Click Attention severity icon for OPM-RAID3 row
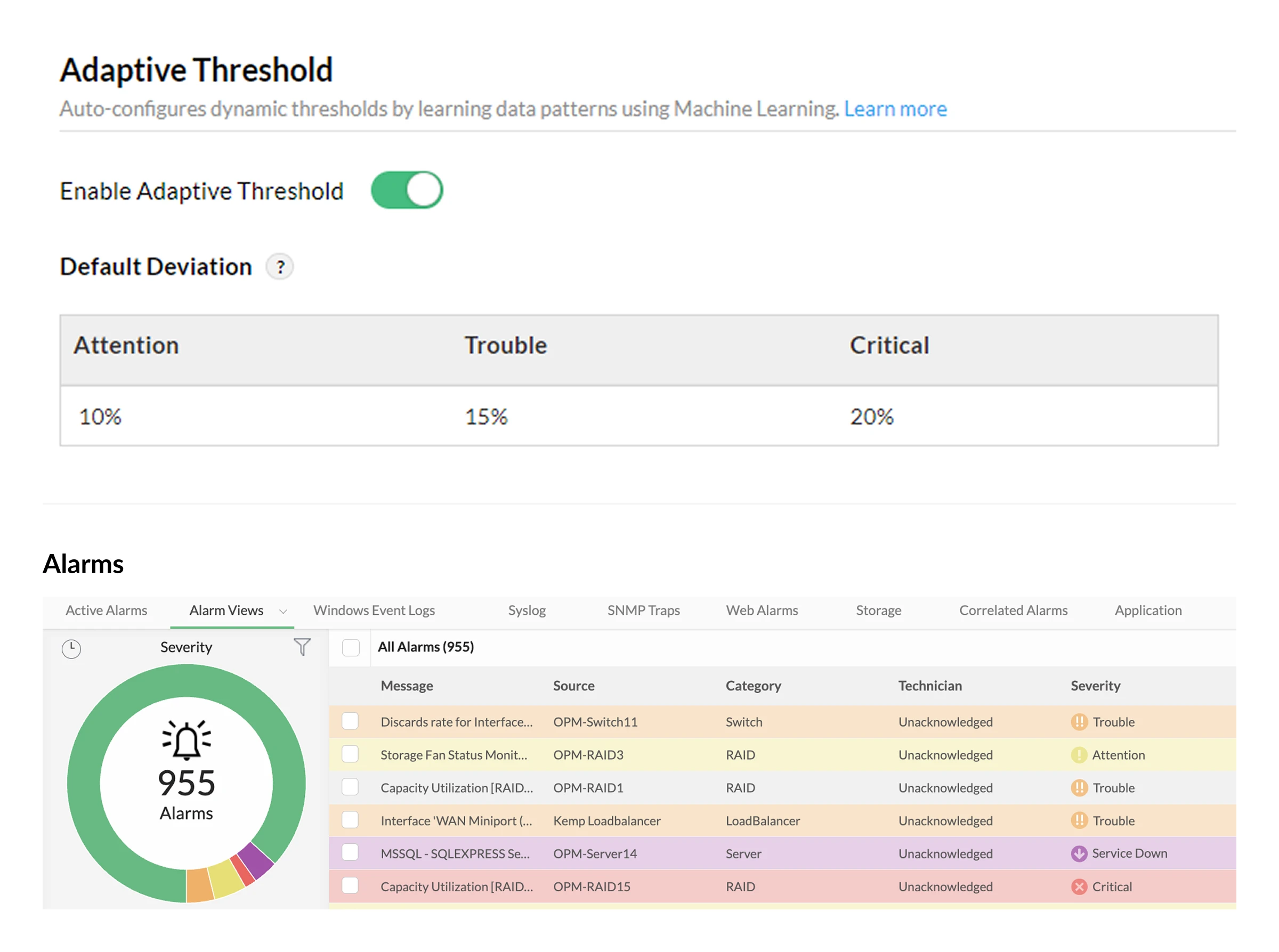The height and width of the screenshot is (952, 1279). [x=1079, y=755]
